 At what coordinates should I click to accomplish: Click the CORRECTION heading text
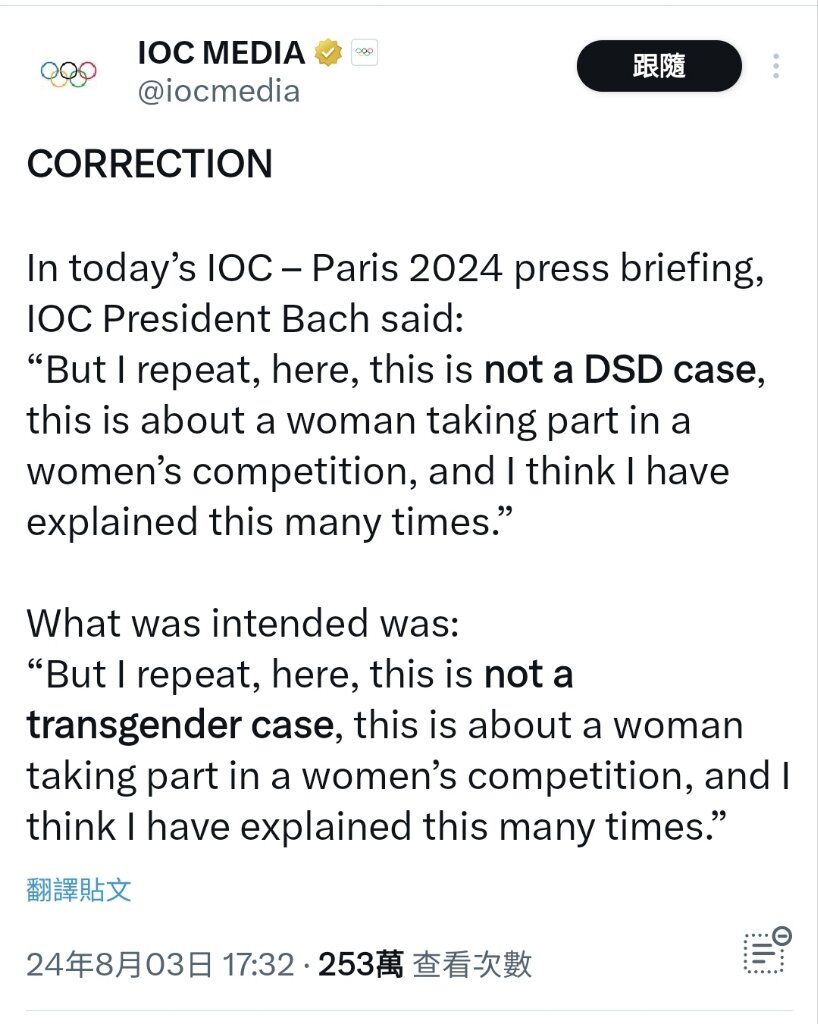pos(149,164)
